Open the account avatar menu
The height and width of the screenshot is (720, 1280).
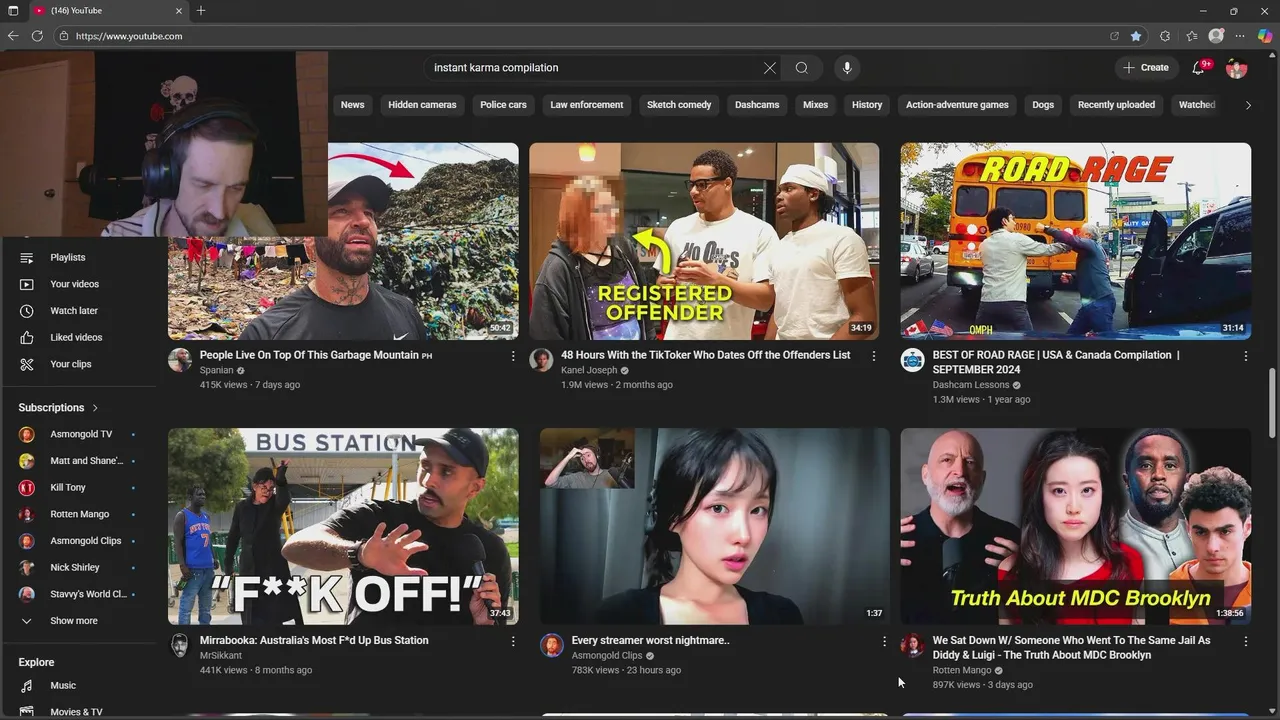tap(1237, 68)
